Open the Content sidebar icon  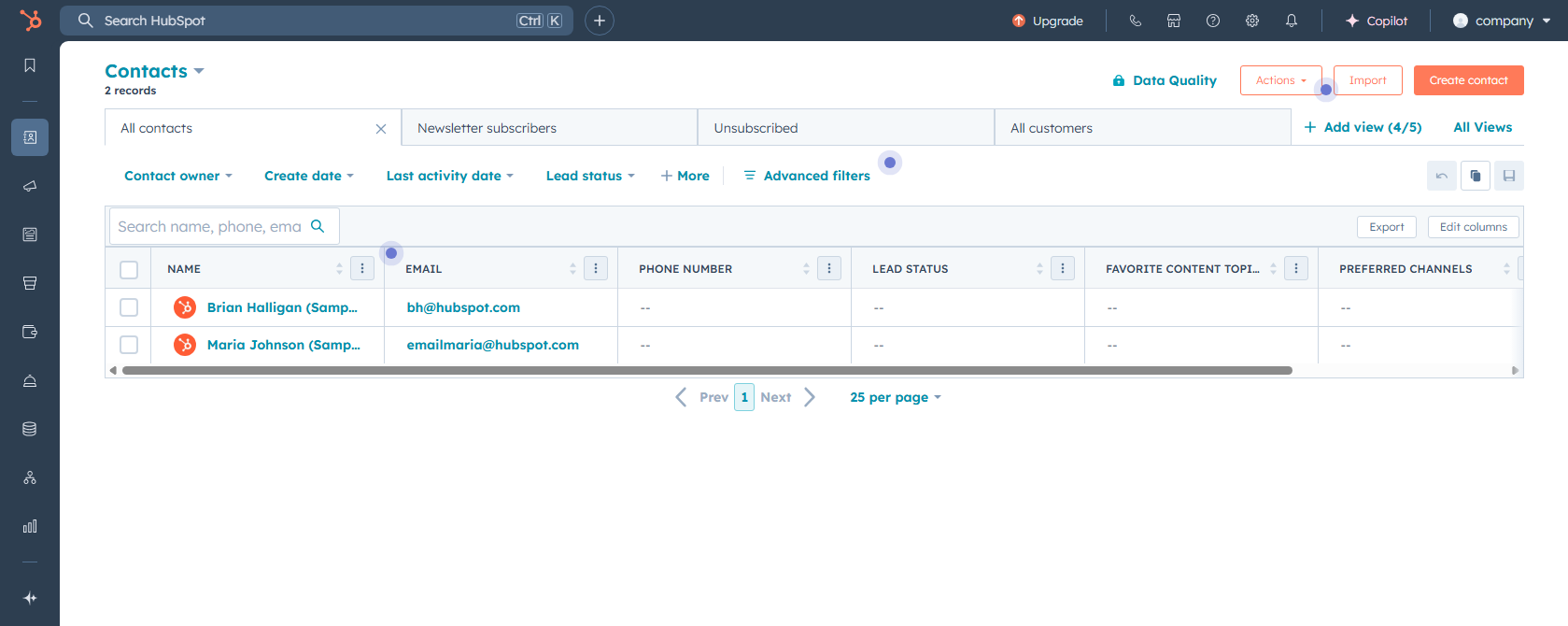pyautogui.click(x=30, y=235)
